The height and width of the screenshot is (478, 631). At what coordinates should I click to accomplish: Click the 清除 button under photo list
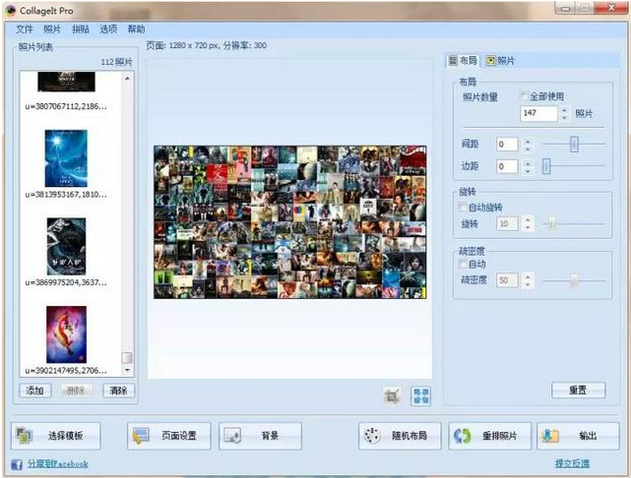coord(119,391)
